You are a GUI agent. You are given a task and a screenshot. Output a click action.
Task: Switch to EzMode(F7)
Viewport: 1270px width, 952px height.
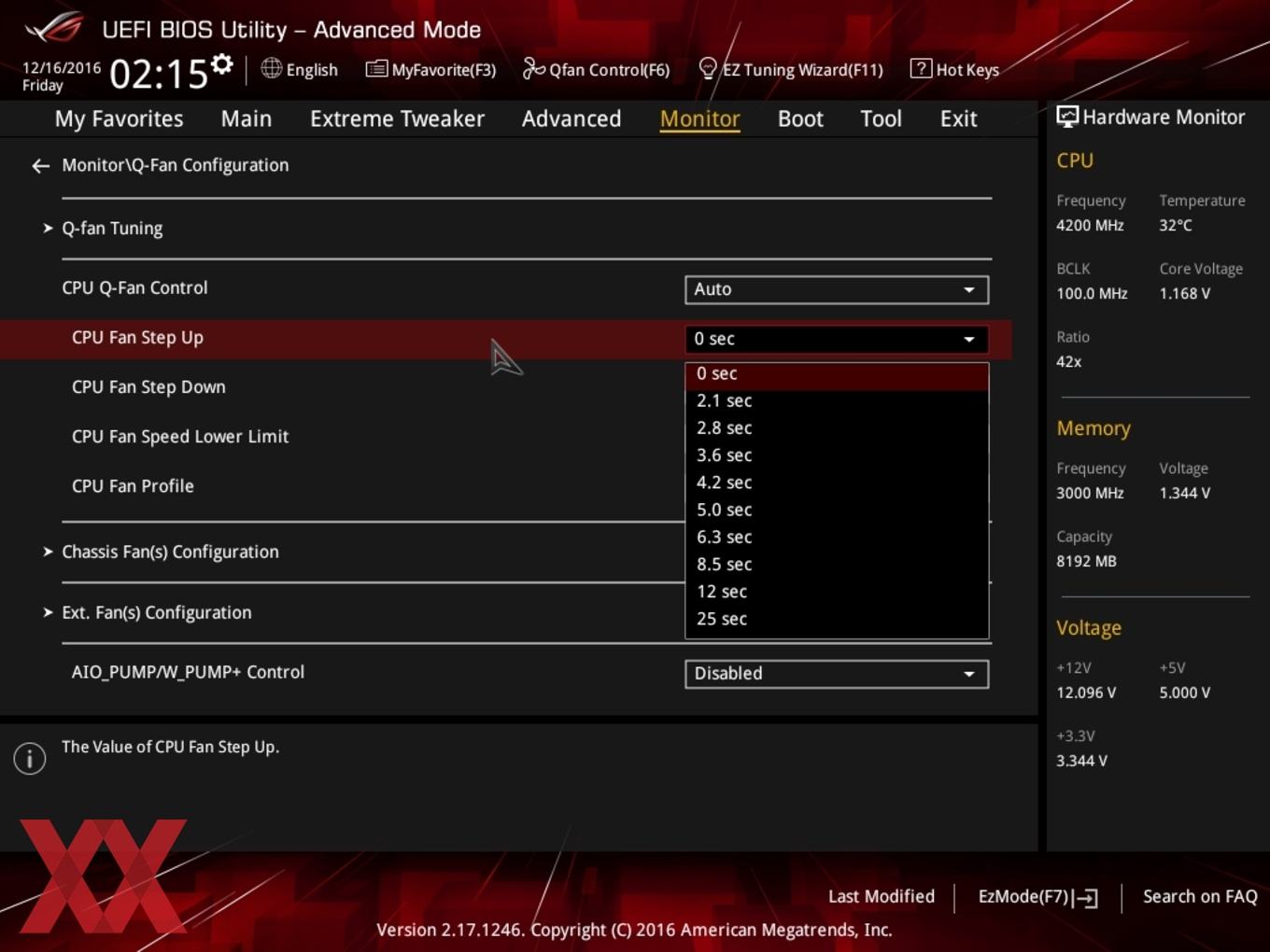1037,897
